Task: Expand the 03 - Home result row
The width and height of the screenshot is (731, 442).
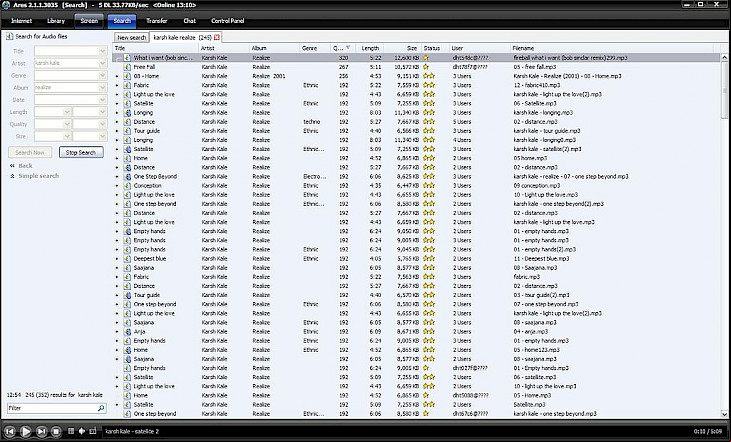Action: point(117,76)
